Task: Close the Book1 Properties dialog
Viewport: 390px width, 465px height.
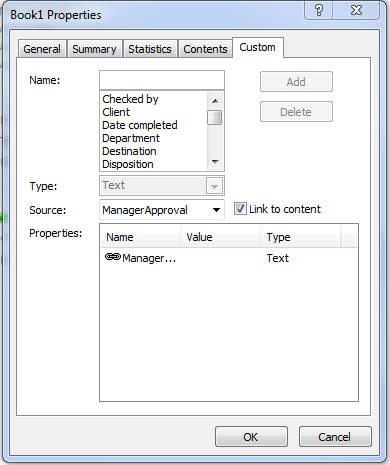Action: coord(356,11)
